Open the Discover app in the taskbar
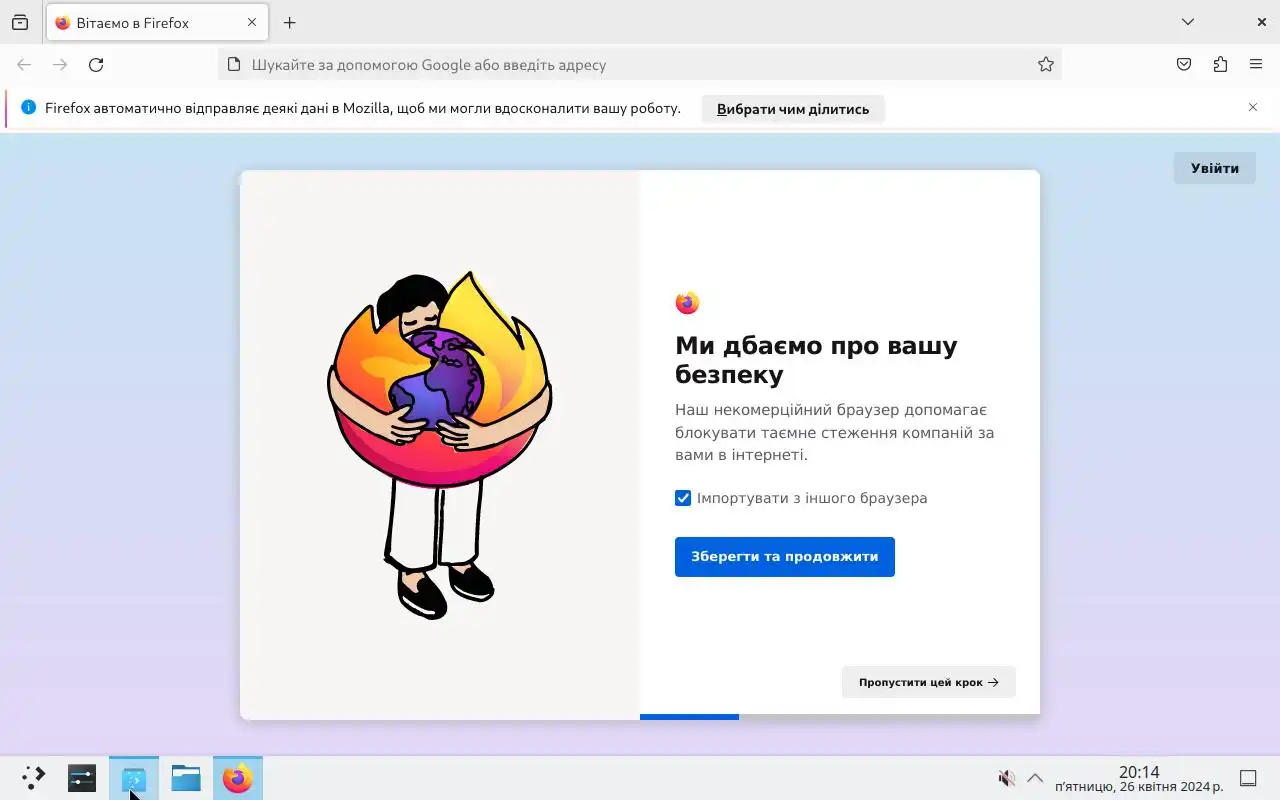1280x800 pixels. coord(134,778)
